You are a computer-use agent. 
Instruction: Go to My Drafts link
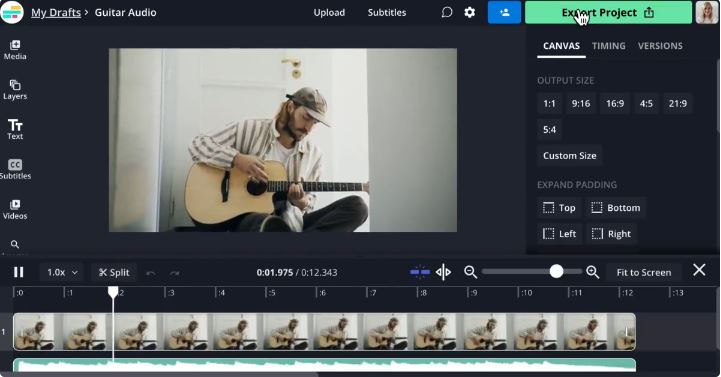click(x=56, y=12)
